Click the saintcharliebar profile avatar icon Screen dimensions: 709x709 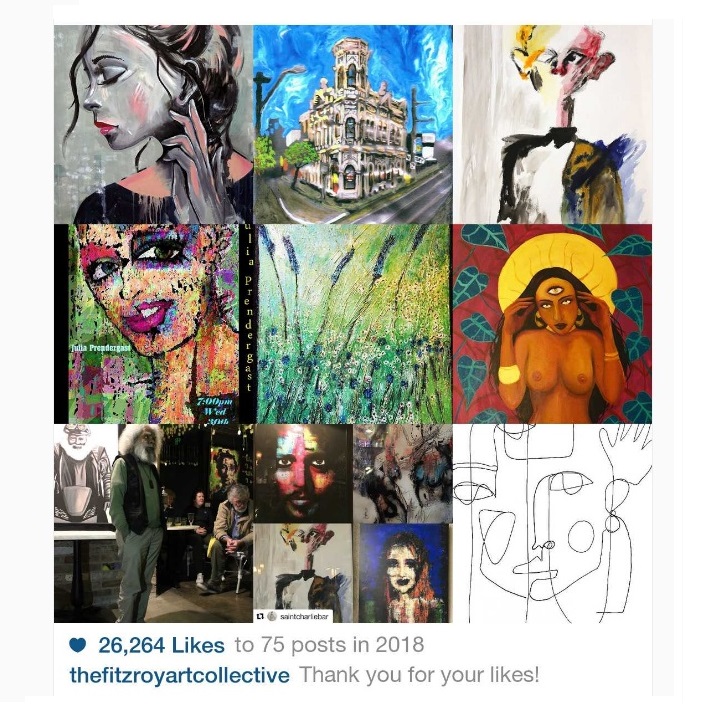click(x=271, y=616)
